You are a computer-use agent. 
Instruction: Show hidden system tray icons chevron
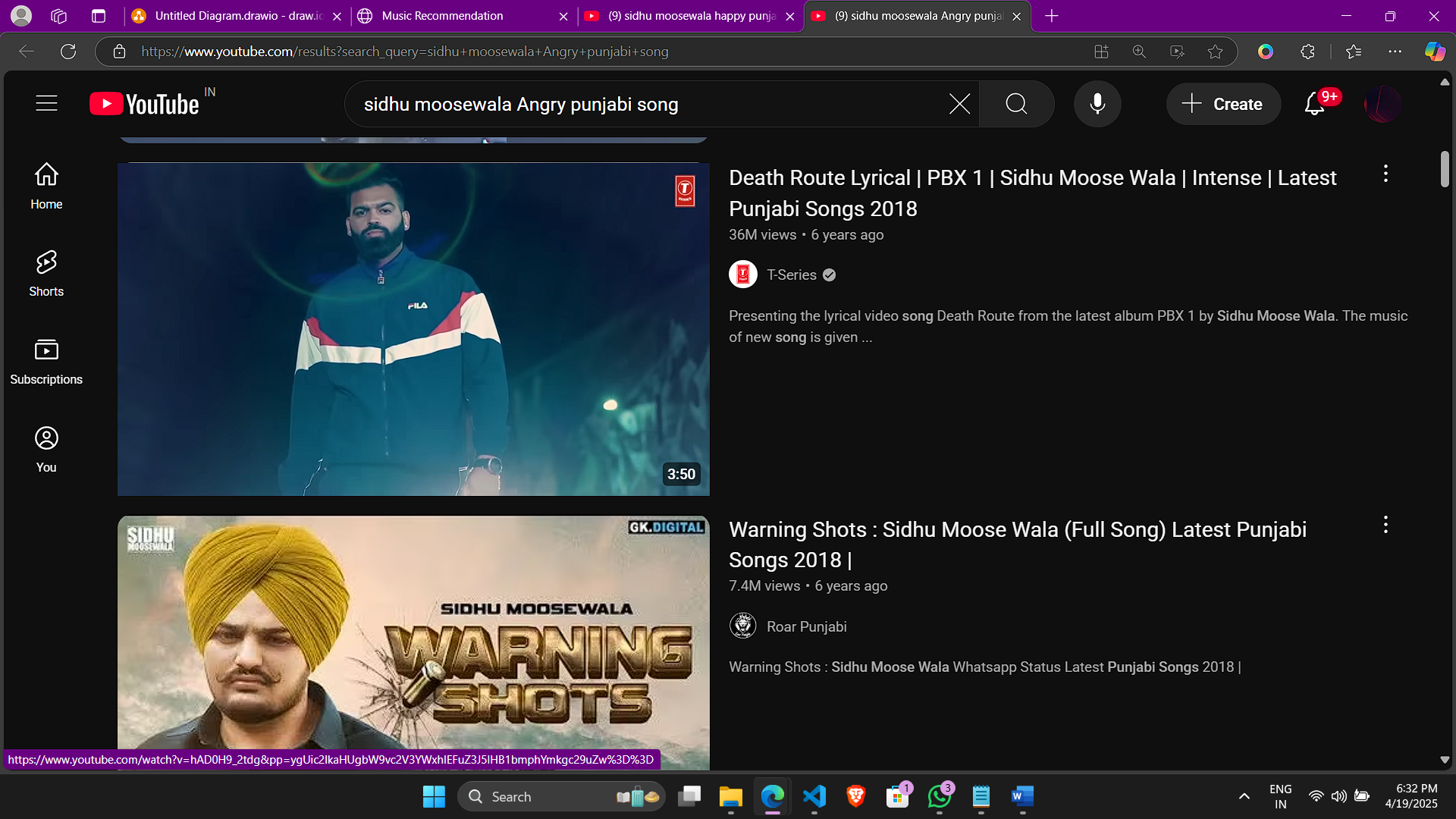1244,796
